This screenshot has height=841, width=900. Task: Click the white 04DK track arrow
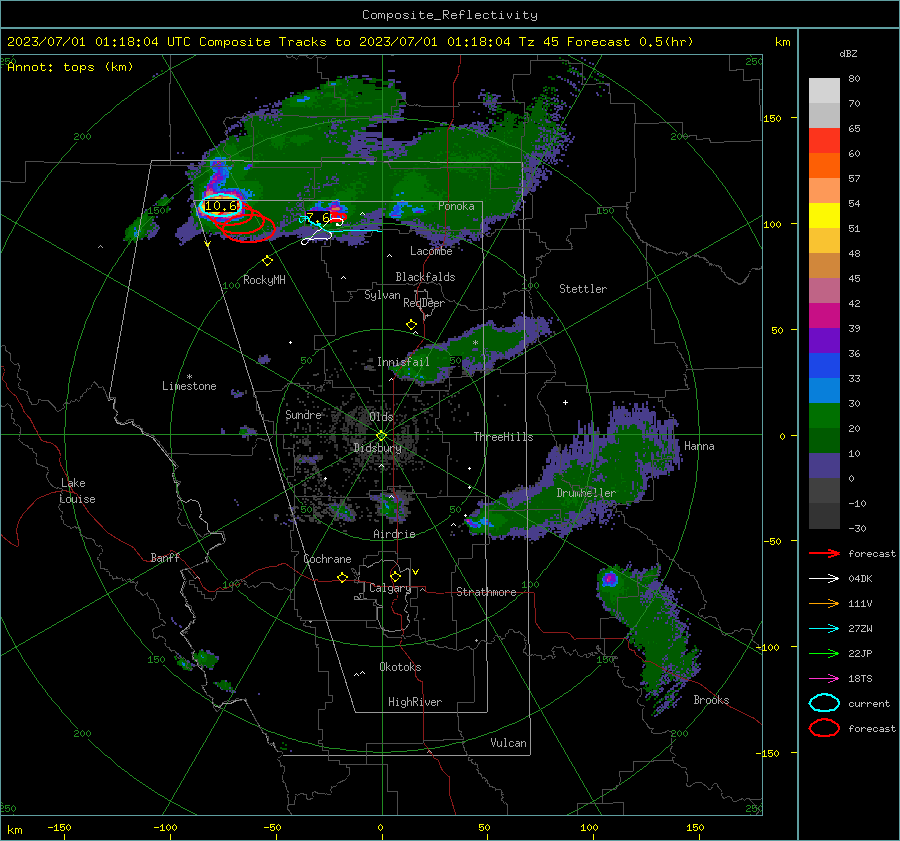824,579
